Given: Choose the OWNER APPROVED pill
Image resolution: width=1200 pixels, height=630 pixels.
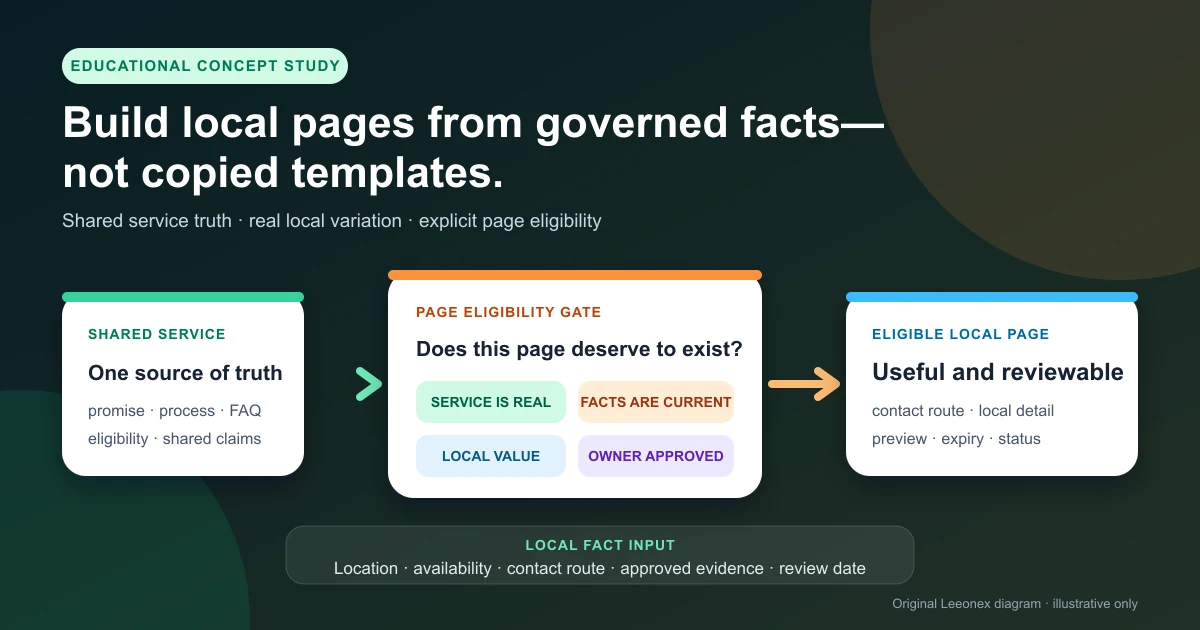Looking at the screenshot, I should click(656, 456).
